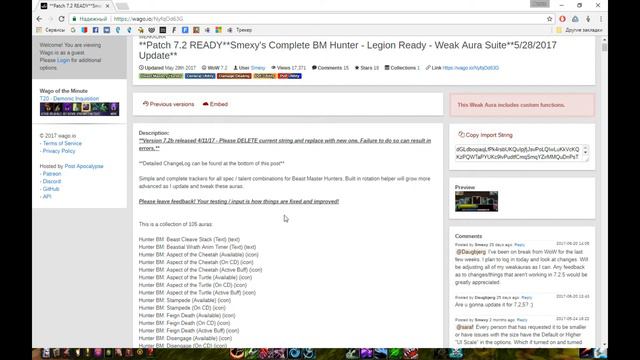Click 'Hunter BM: Feign Death (Active Buff)' line
Screen dimensions: 640x360
click(x=189, y=331)
